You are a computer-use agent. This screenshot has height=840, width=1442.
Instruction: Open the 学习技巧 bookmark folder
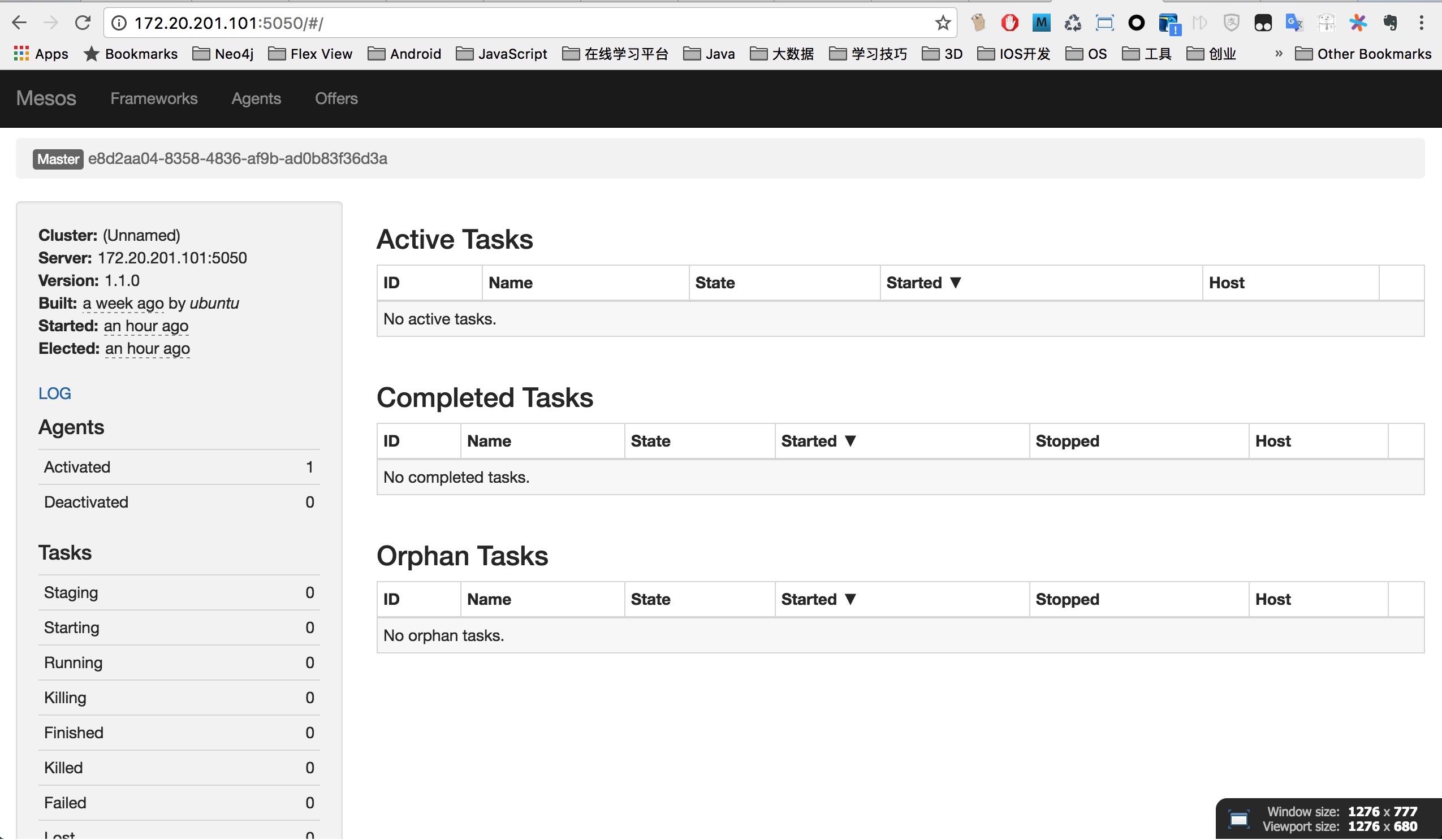(x=868, y=54)
